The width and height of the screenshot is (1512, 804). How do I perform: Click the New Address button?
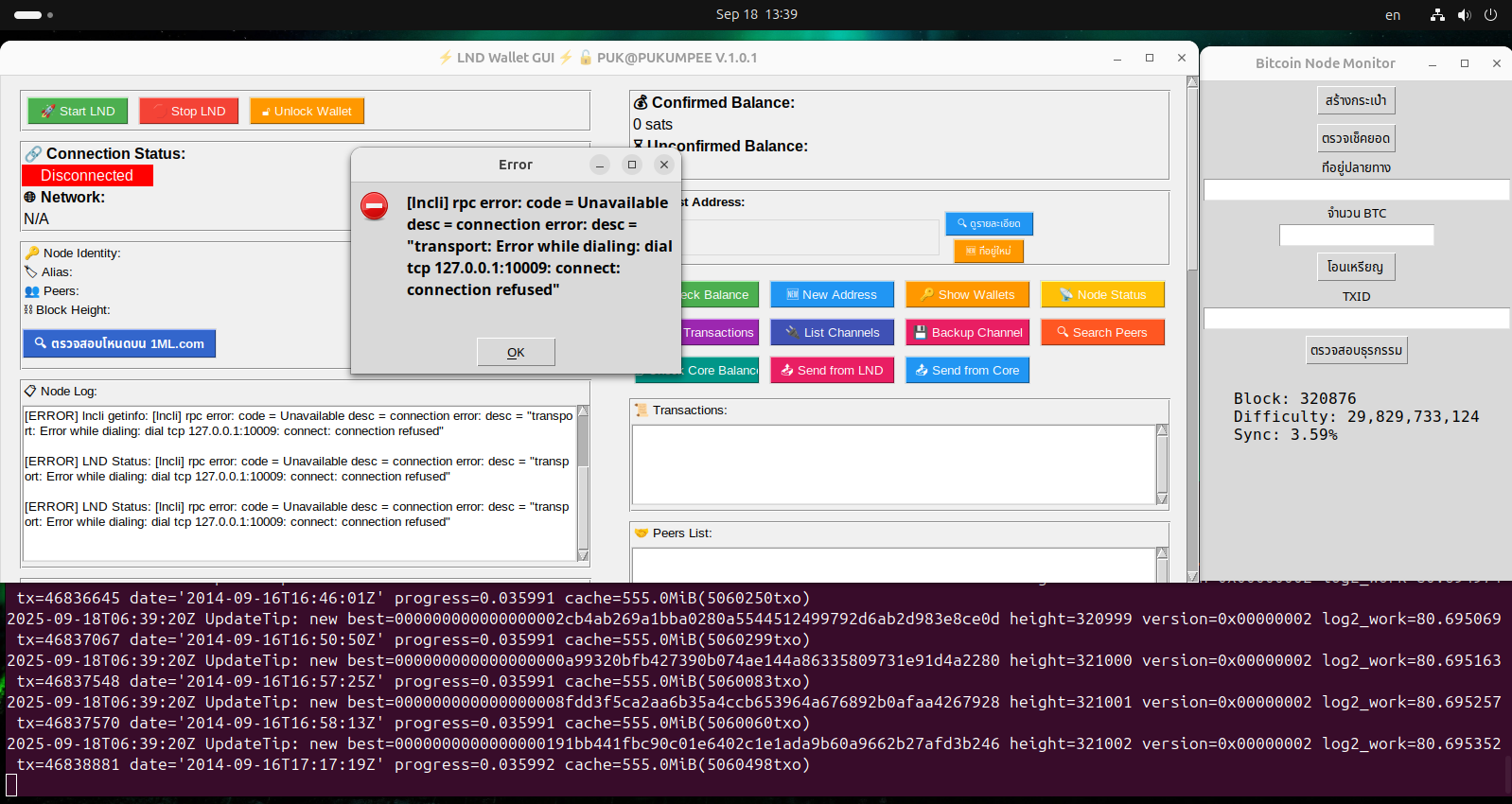(x=831, y=294)
